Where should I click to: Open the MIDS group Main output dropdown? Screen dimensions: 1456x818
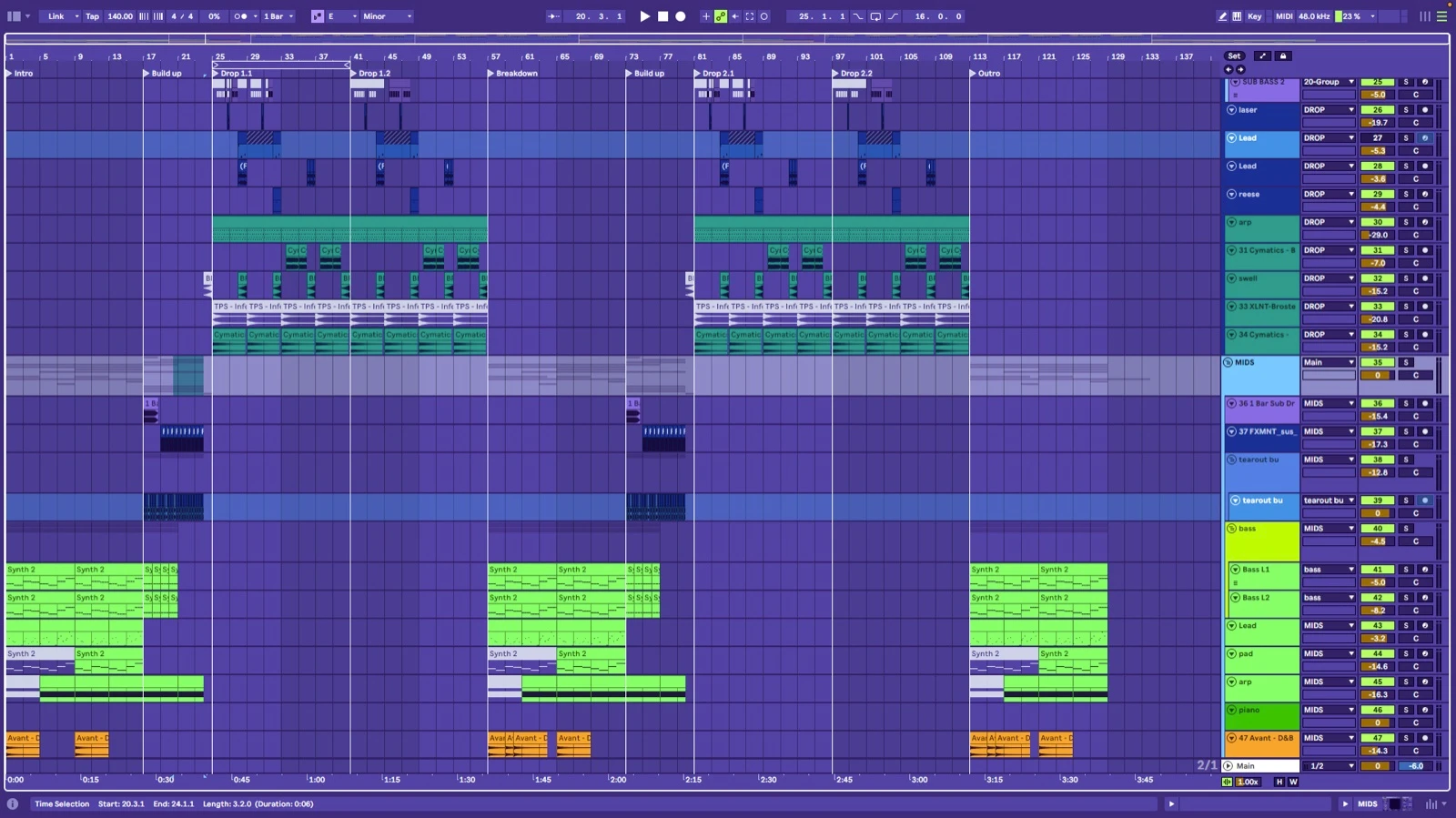click(1329, 362)
